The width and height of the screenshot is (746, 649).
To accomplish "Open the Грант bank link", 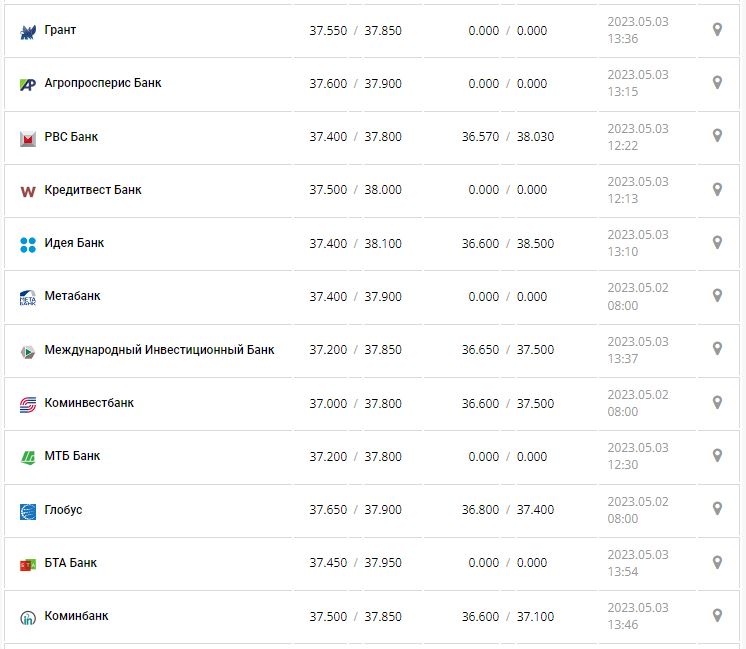I will pos(60,30).
